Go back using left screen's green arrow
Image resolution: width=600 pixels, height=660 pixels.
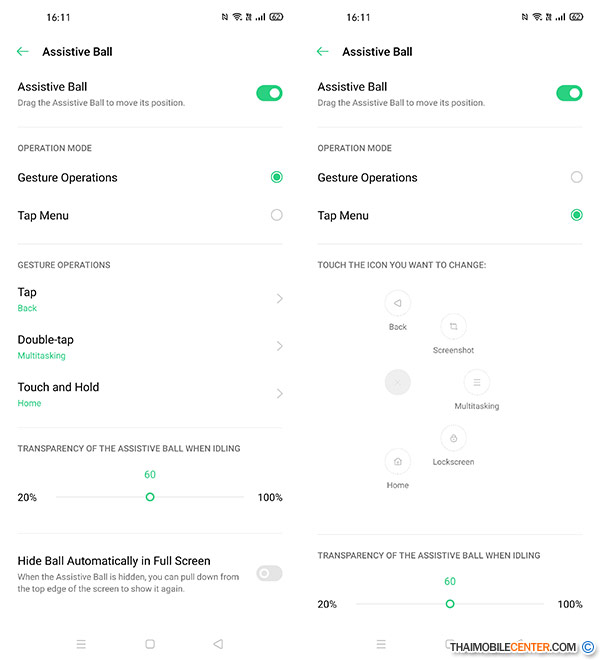coord(22,51)
